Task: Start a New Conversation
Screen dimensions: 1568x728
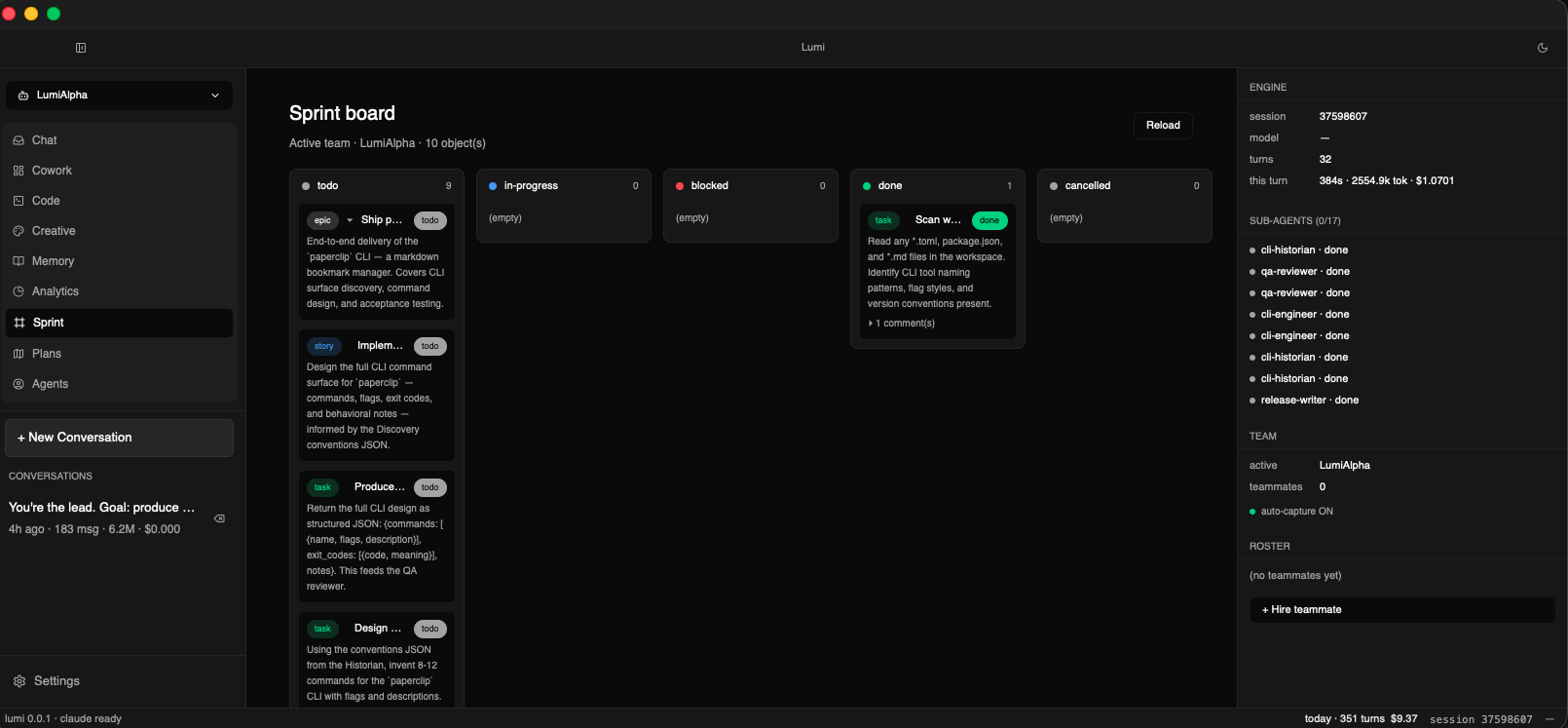Action: coord(119,438)
